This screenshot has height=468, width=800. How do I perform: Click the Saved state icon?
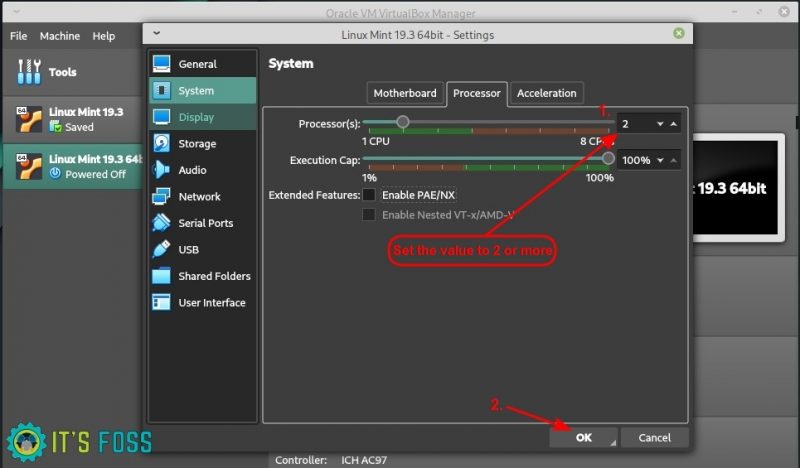click(x=55, y=127)
